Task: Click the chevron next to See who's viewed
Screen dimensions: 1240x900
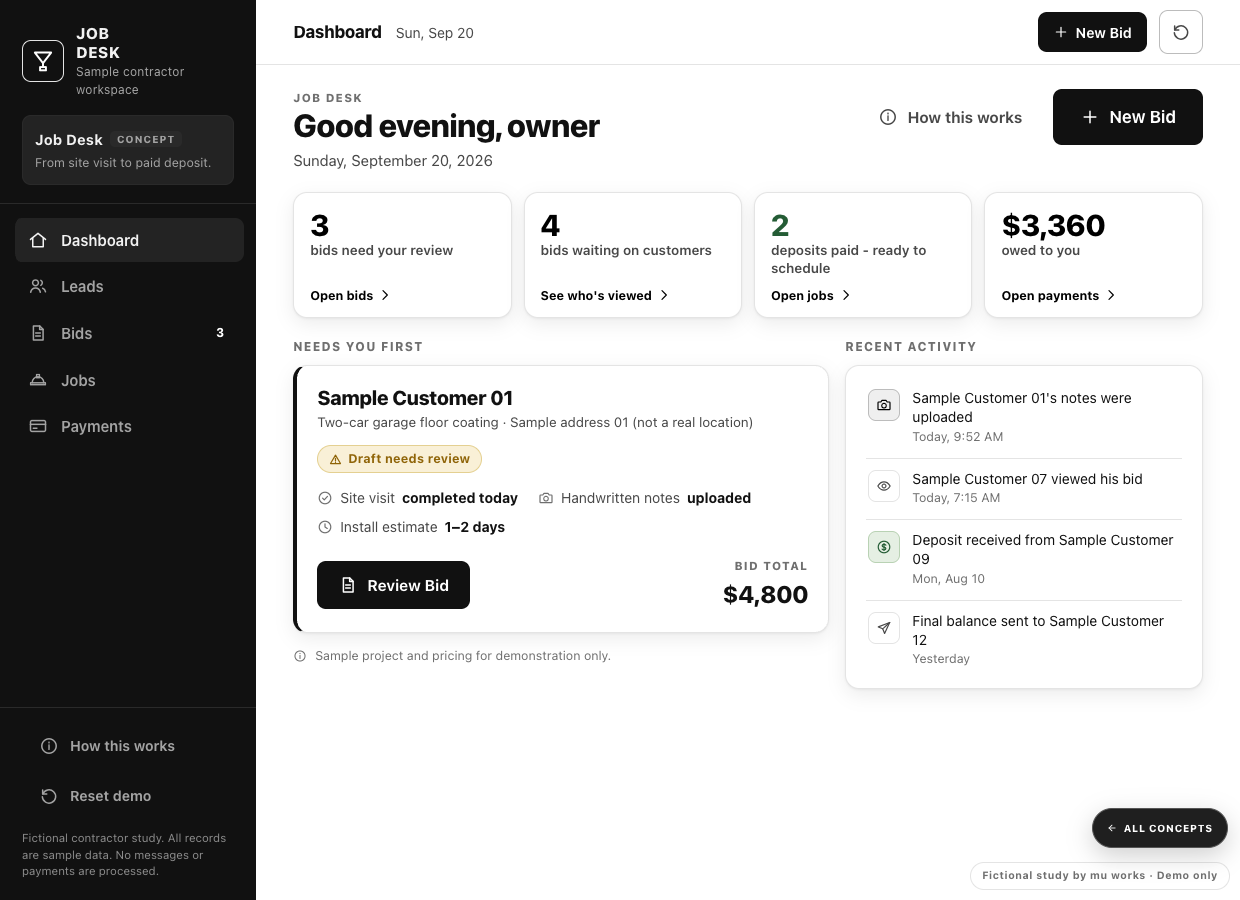Action: (664, 295)
